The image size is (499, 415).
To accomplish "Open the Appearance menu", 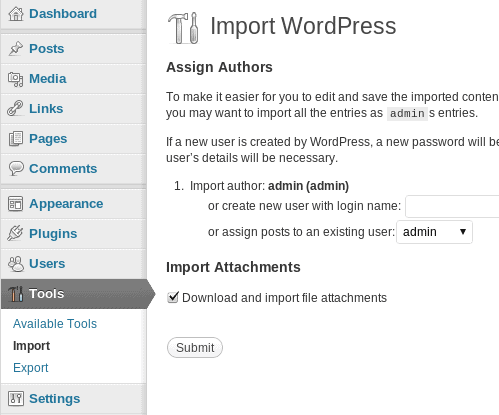I will point(66,204).
